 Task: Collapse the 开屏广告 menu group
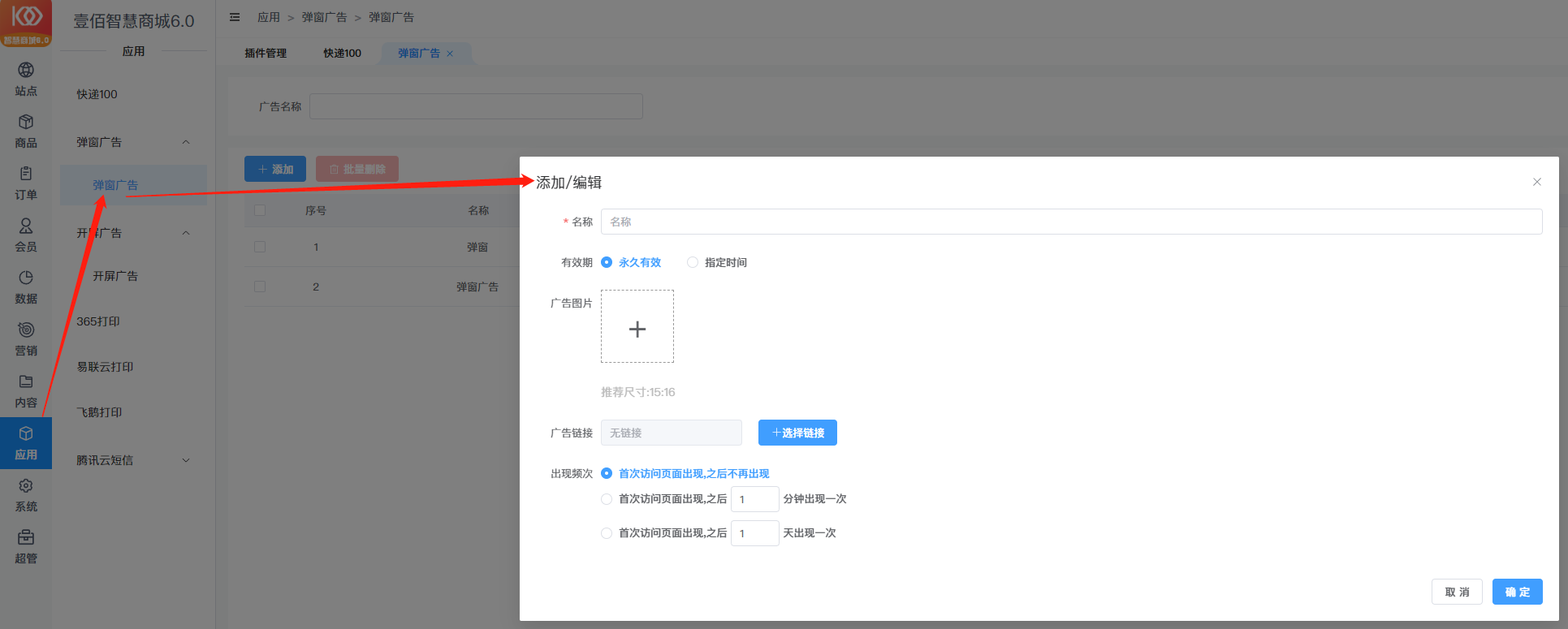click(186, 233)
